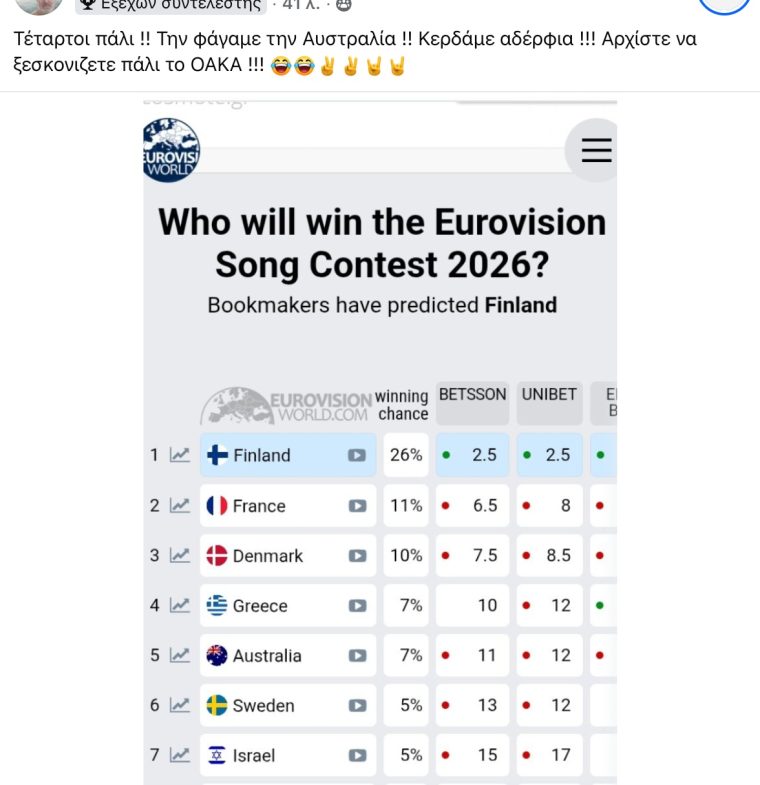Click France's Unibet odds 8
The image size is (760, 785).
click(x=564, y=506)
